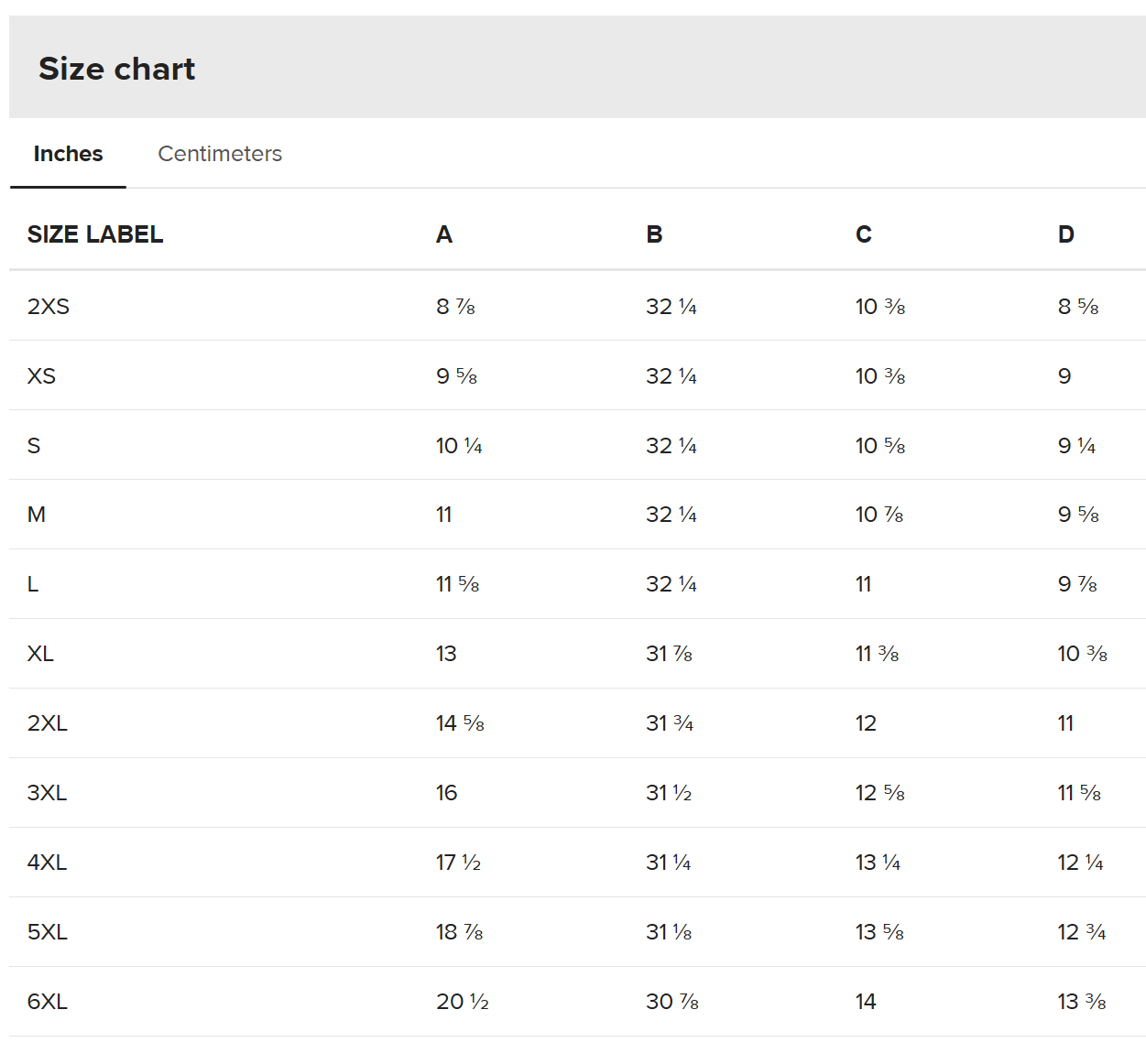Click the 2XL size label

coord(48,723)
